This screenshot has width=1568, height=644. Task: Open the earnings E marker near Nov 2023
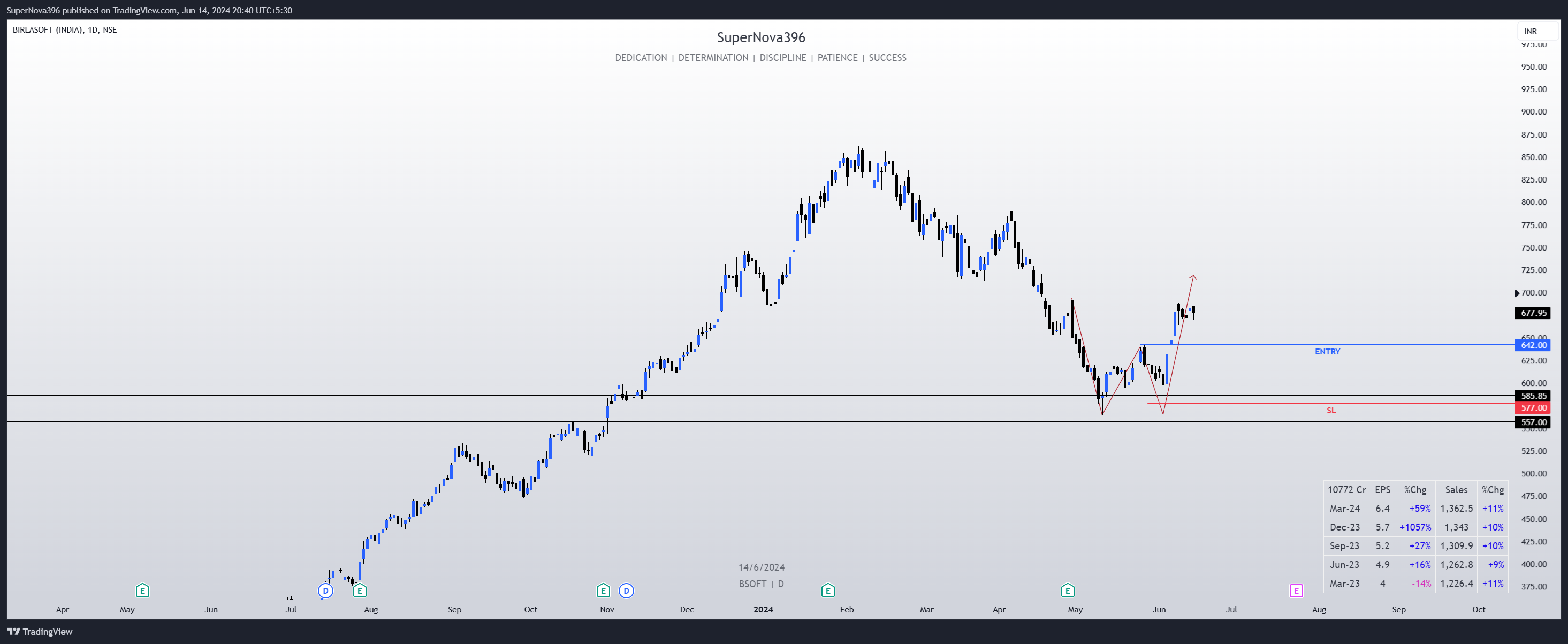(603, 590)
